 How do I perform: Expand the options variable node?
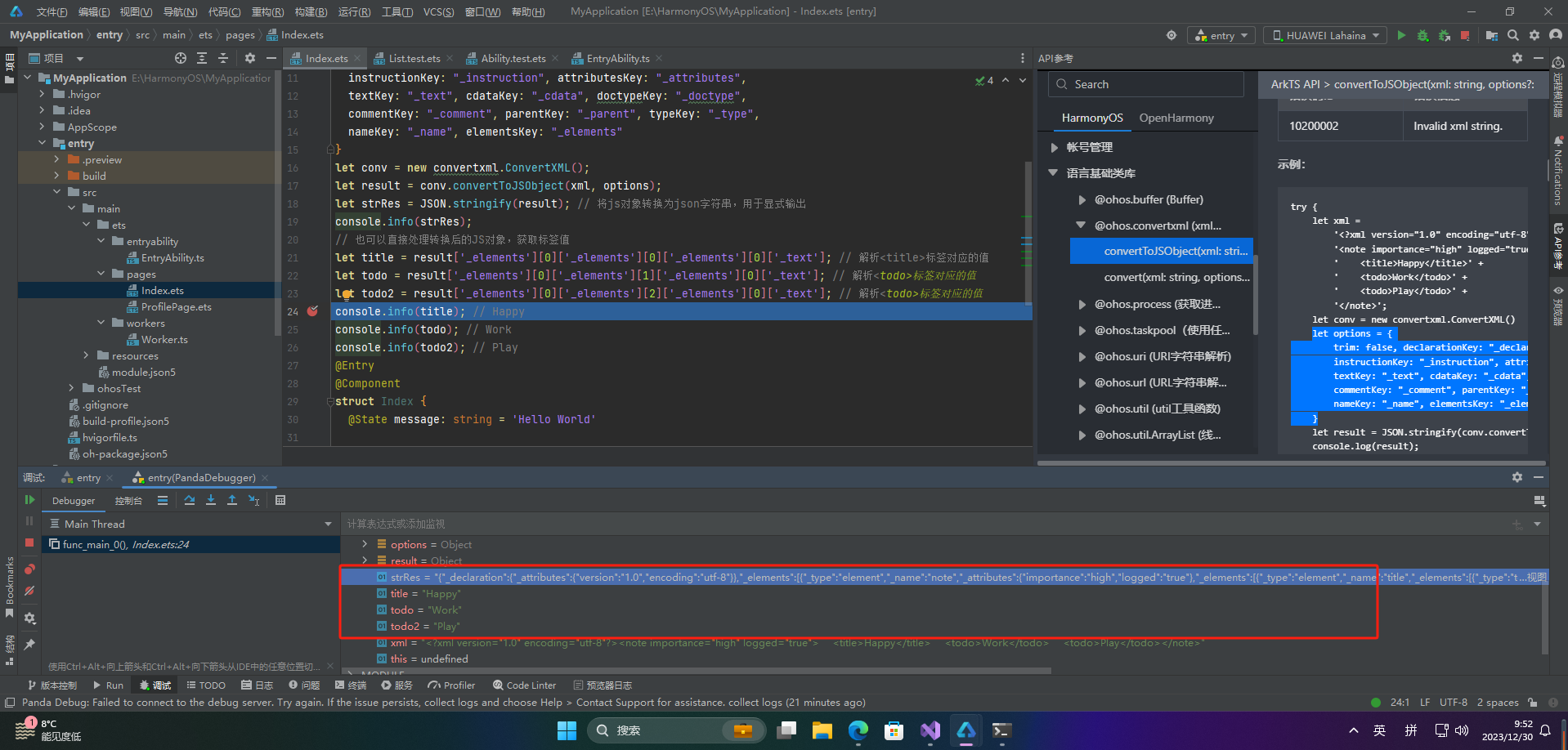point(365,544)
